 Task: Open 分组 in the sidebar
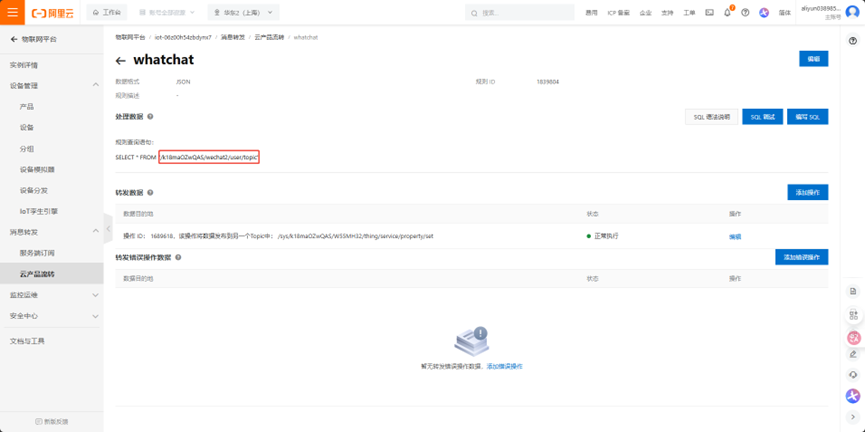click(26, 148)
